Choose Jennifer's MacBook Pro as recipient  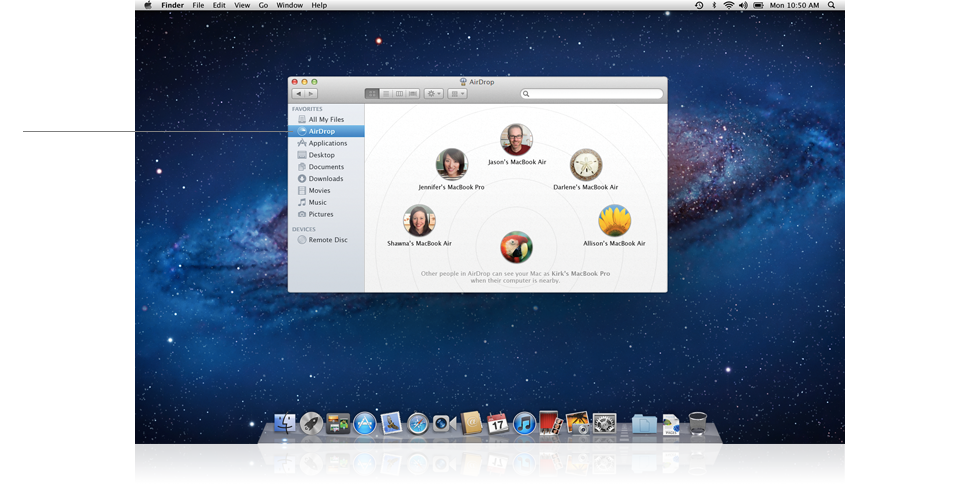click(x=452, y=164)
